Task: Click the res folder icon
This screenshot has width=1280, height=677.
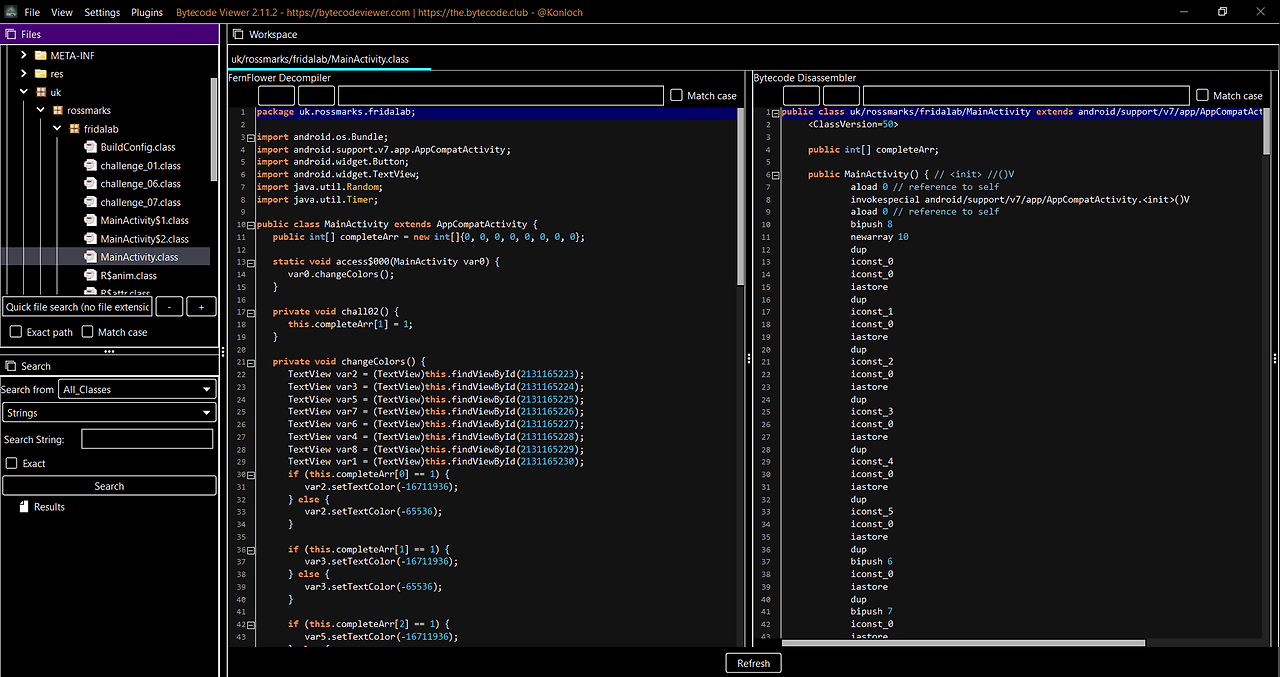Action: (x=41, y=74)
